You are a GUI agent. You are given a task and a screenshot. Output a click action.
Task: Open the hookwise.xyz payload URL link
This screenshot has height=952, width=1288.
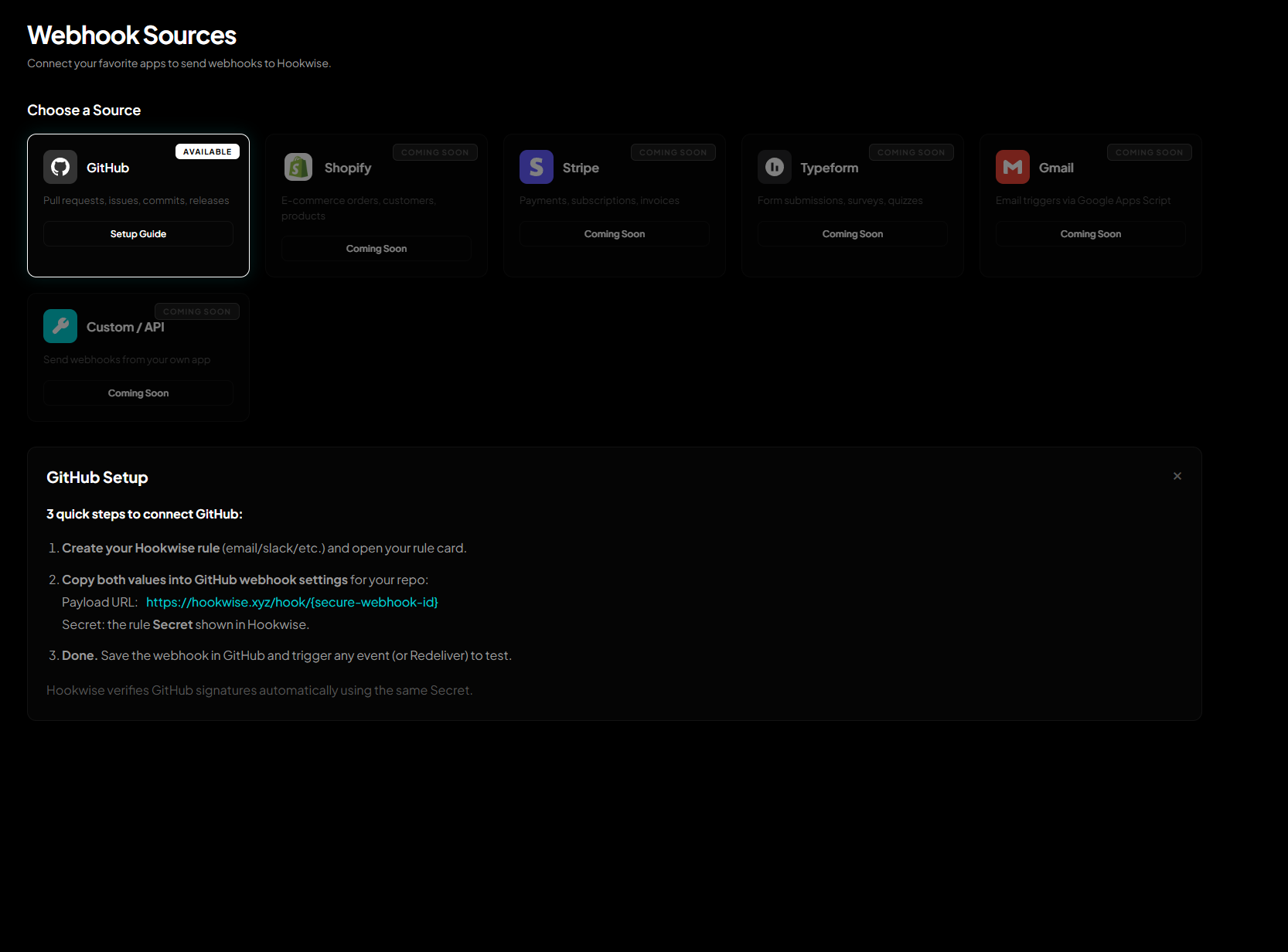(x=291, y=602)
